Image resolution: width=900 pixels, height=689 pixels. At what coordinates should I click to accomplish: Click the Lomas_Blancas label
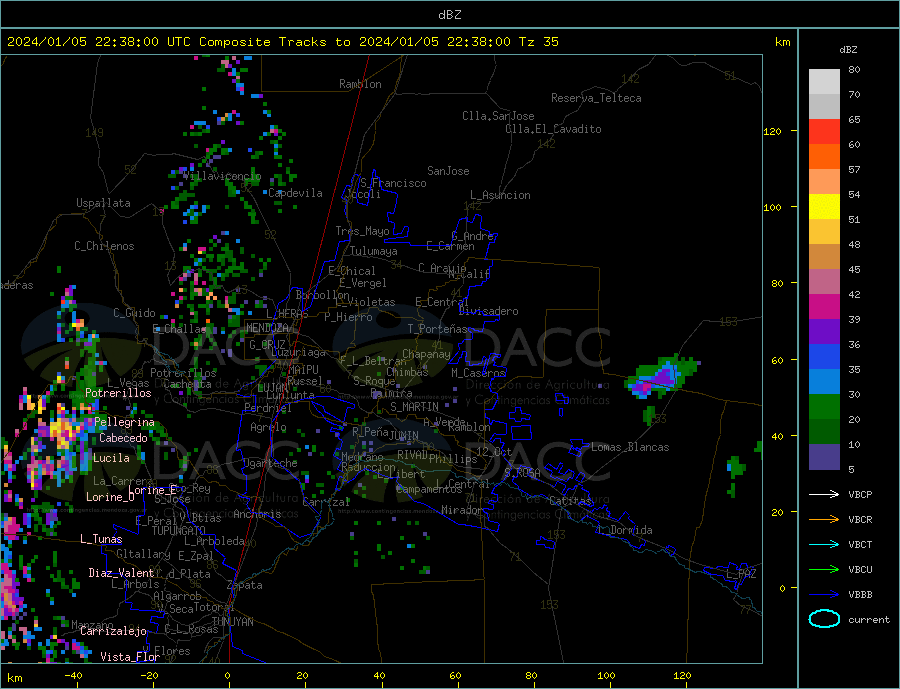(x=630, y=447)
